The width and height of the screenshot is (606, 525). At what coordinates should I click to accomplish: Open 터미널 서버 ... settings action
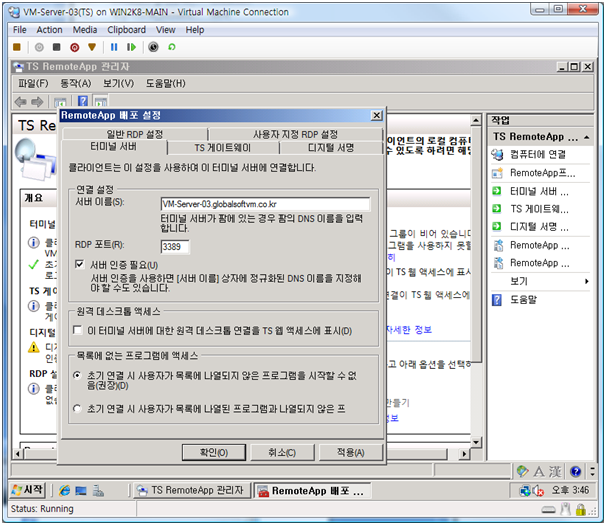[x=538, y=191]
